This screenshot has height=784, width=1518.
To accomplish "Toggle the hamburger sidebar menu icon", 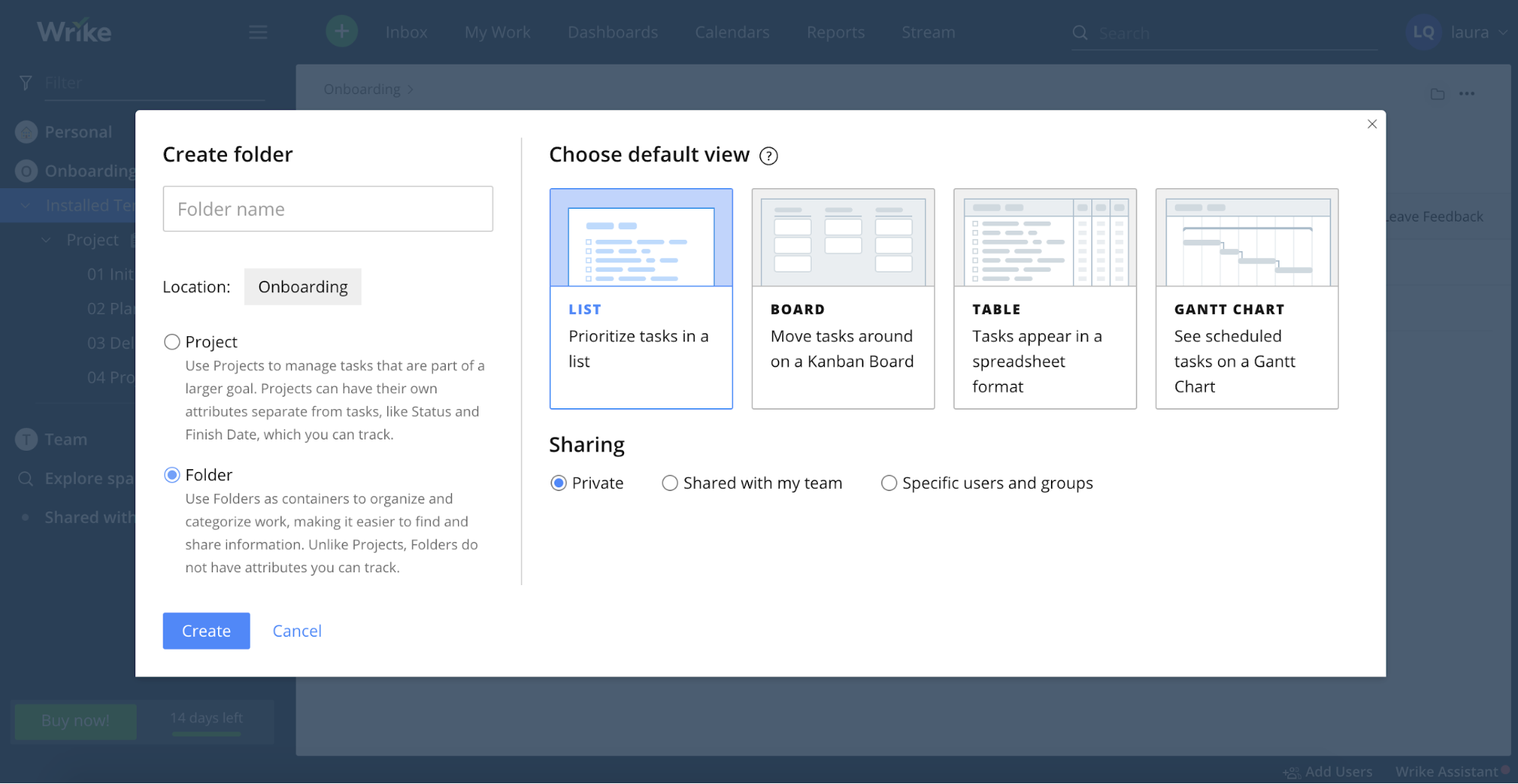I will [258, 32].
